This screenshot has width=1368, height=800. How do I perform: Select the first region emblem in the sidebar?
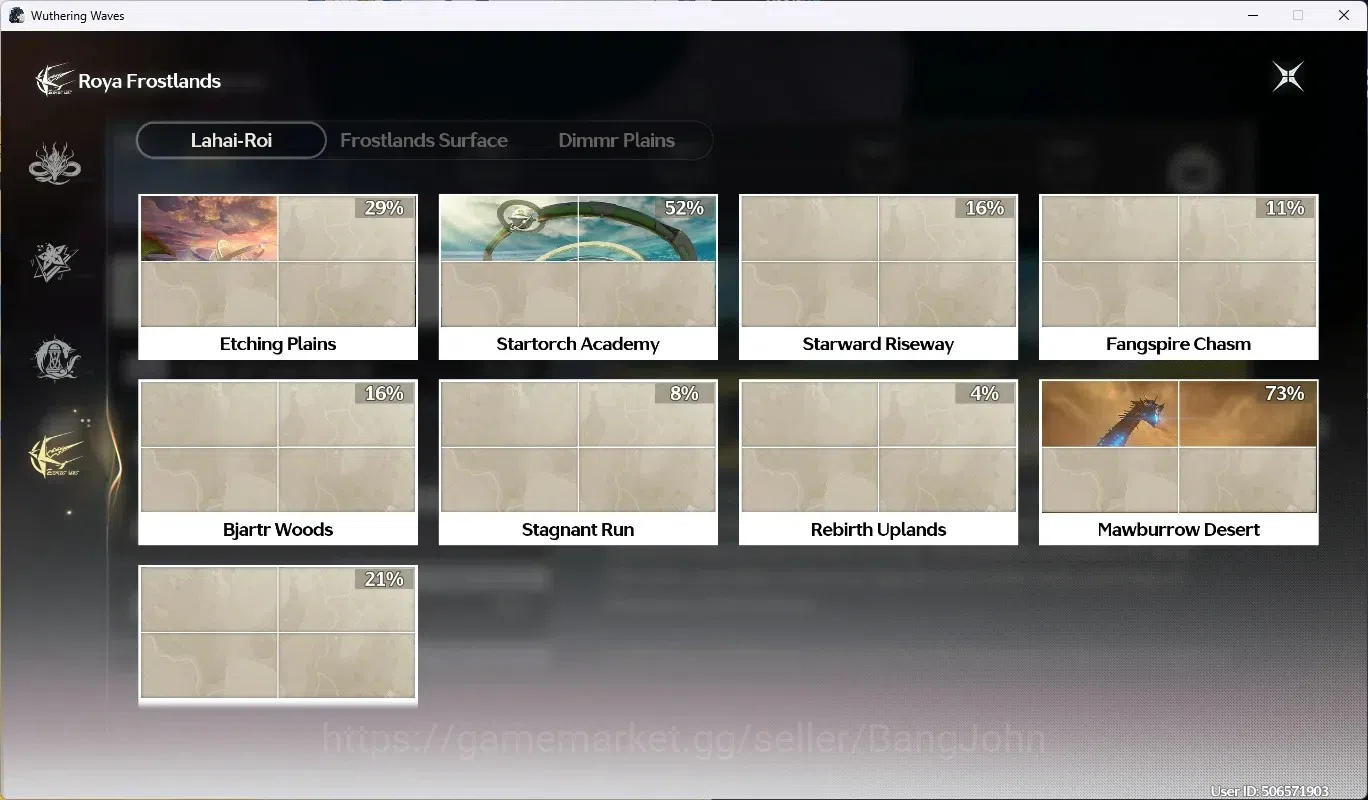click(55, 163)
